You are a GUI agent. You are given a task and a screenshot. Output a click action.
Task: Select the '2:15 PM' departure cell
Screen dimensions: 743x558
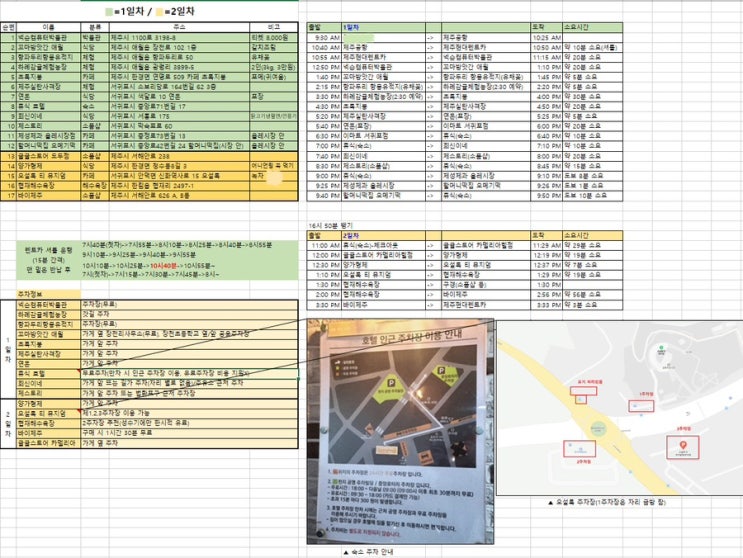[324, 87]
